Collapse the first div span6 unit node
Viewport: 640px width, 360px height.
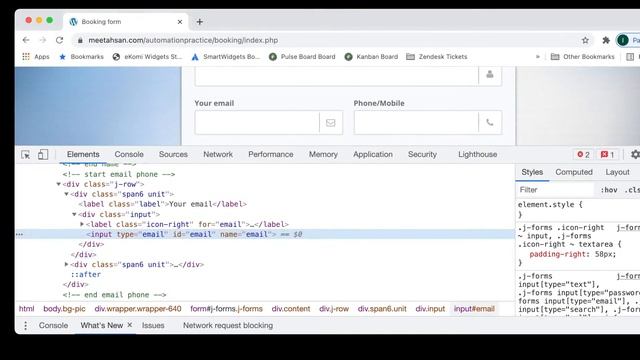point(66,194)
